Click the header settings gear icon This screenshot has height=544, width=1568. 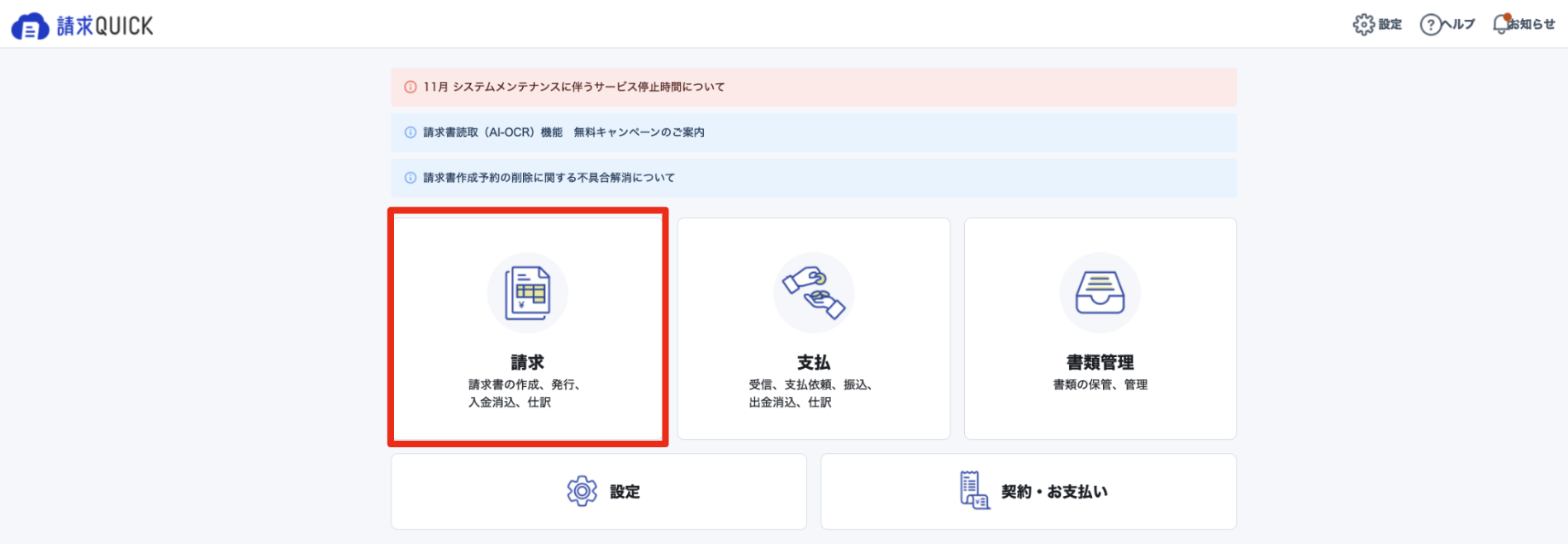[1364, 25]
